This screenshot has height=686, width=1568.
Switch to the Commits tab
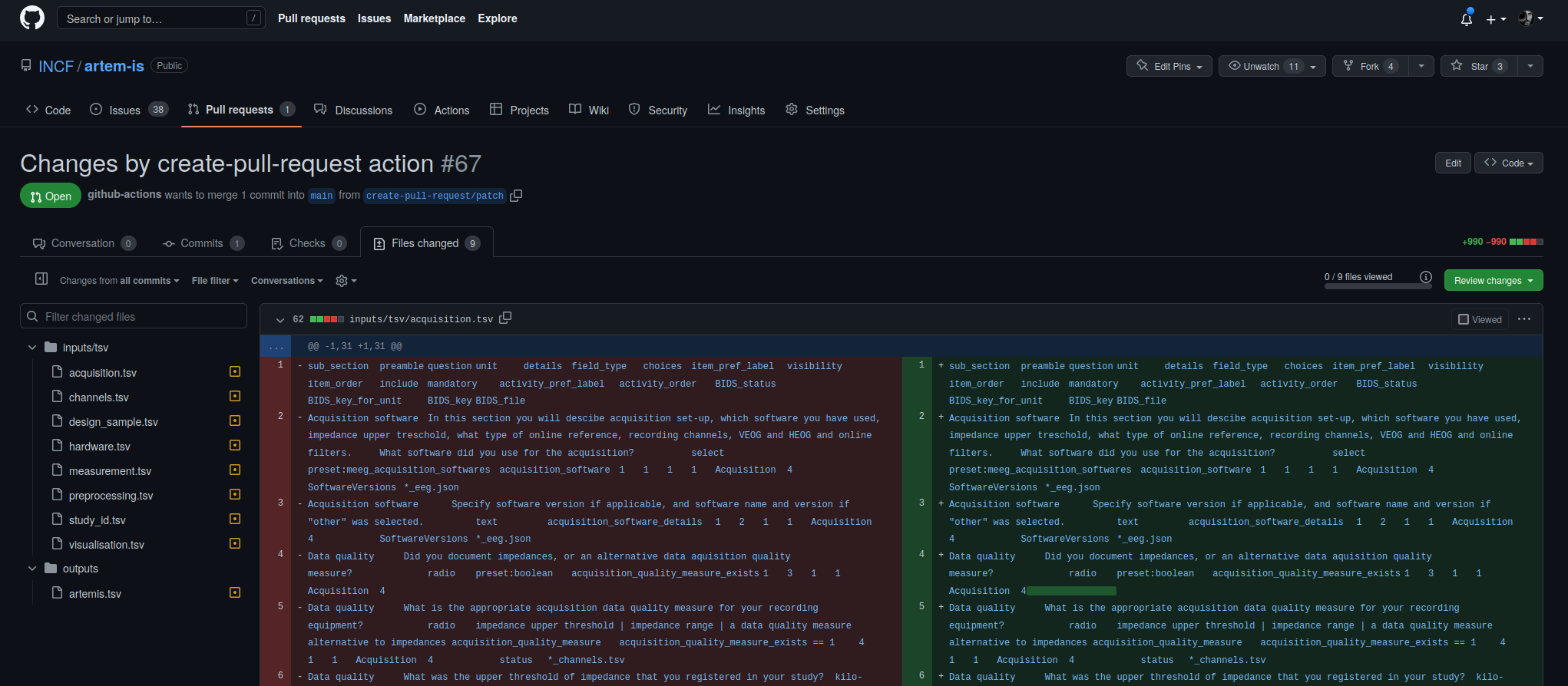tap(203, 243)
